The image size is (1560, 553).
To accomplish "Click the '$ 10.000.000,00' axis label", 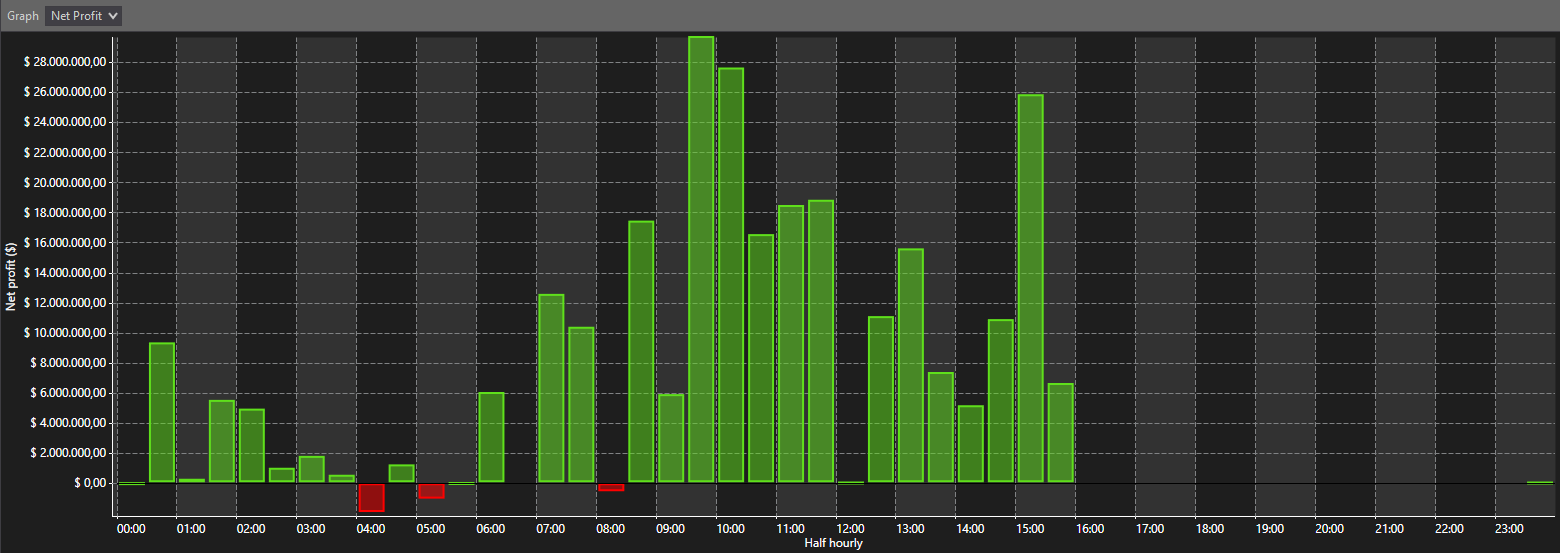I will (x=64, y=333).
